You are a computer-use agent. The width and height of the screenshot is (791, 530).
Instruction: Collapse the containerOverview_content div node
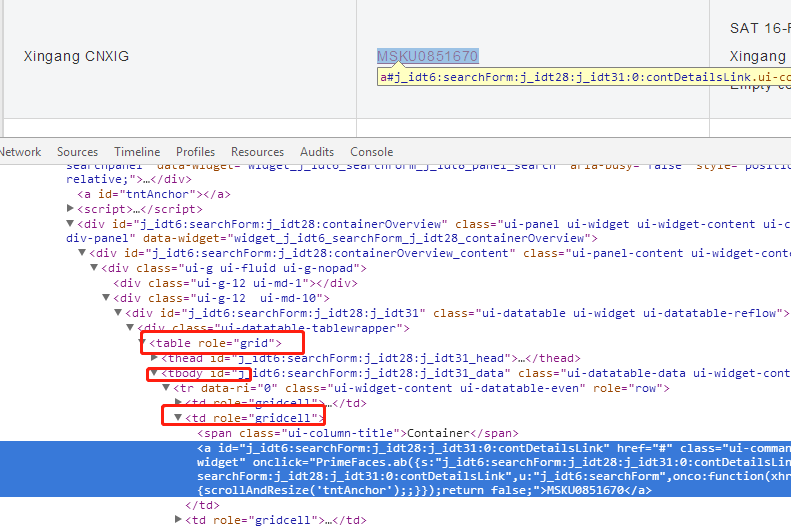[82, 252]
